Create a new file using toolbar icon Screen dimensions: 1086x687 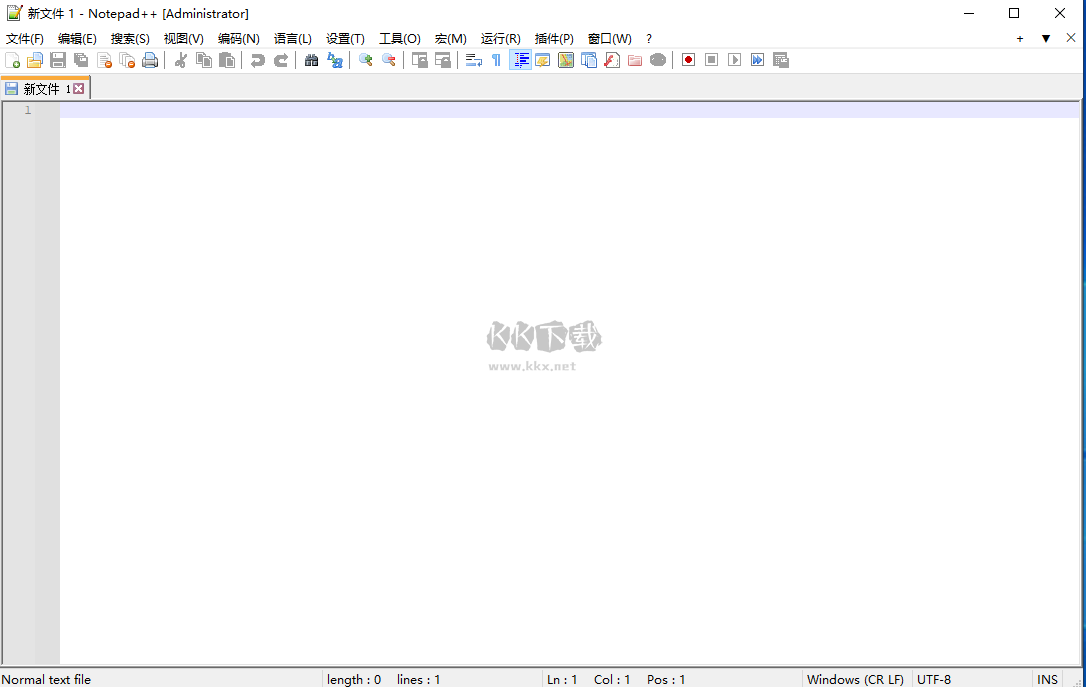(x=13, y=60)
